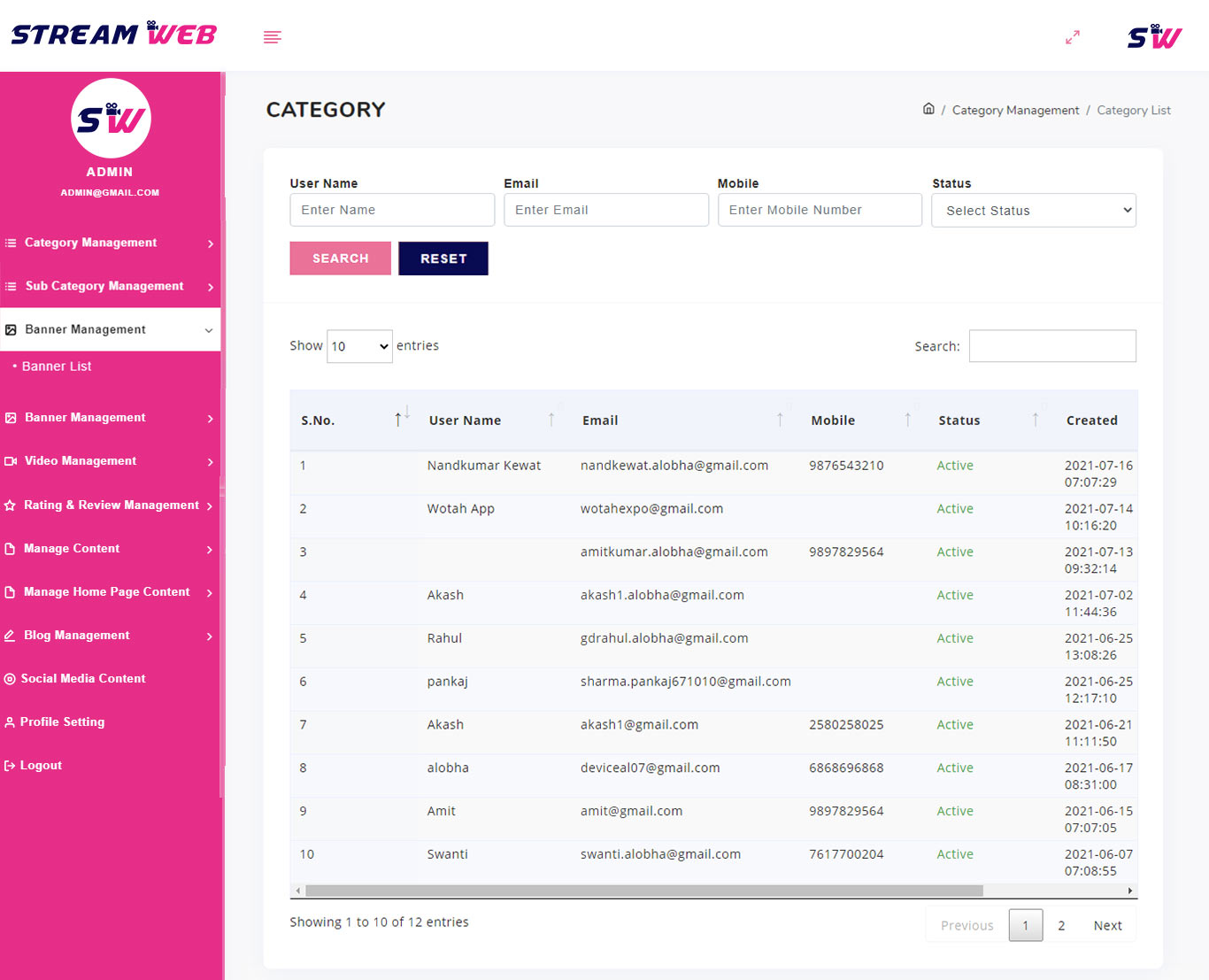1209x980 pixels.
Task: Click the Video Management camera icon
Action: point(11,461)
